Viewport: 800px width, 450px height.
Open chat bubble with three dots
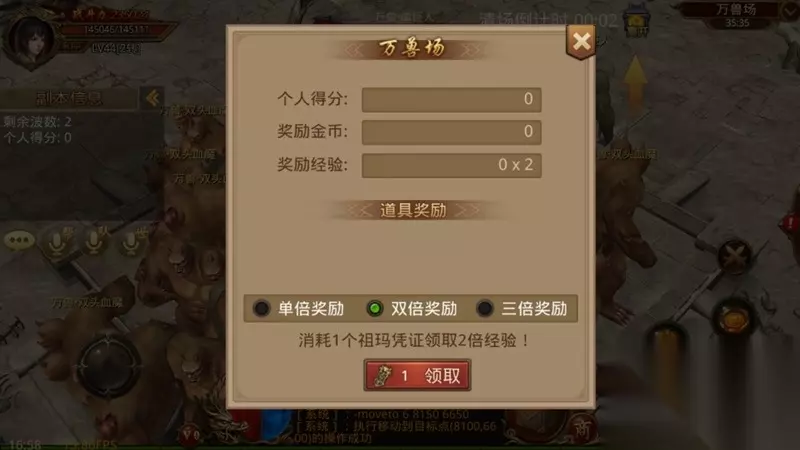click(x=19, y=240)
